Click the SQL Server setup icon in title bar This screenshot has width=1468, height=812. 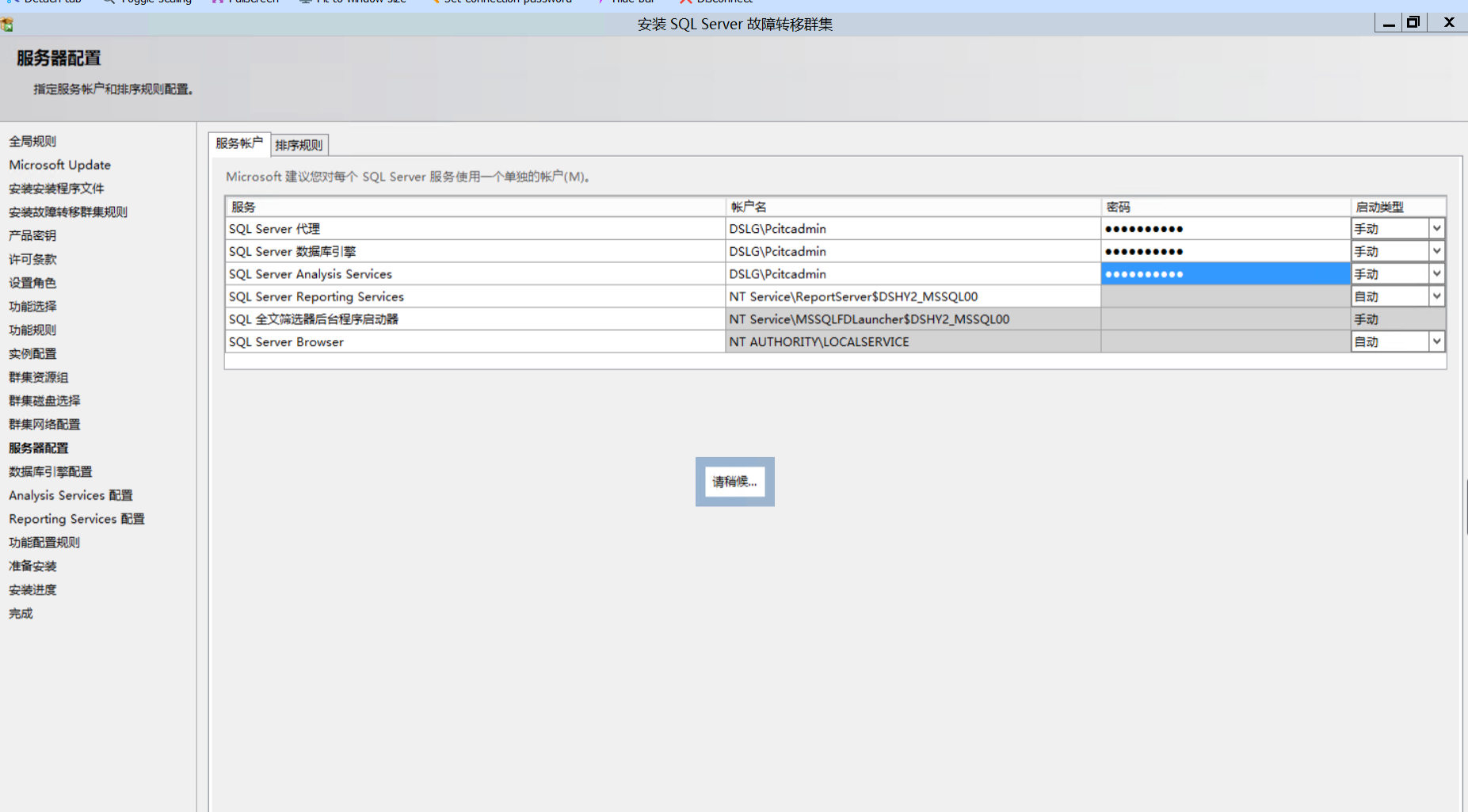[7, 25]
